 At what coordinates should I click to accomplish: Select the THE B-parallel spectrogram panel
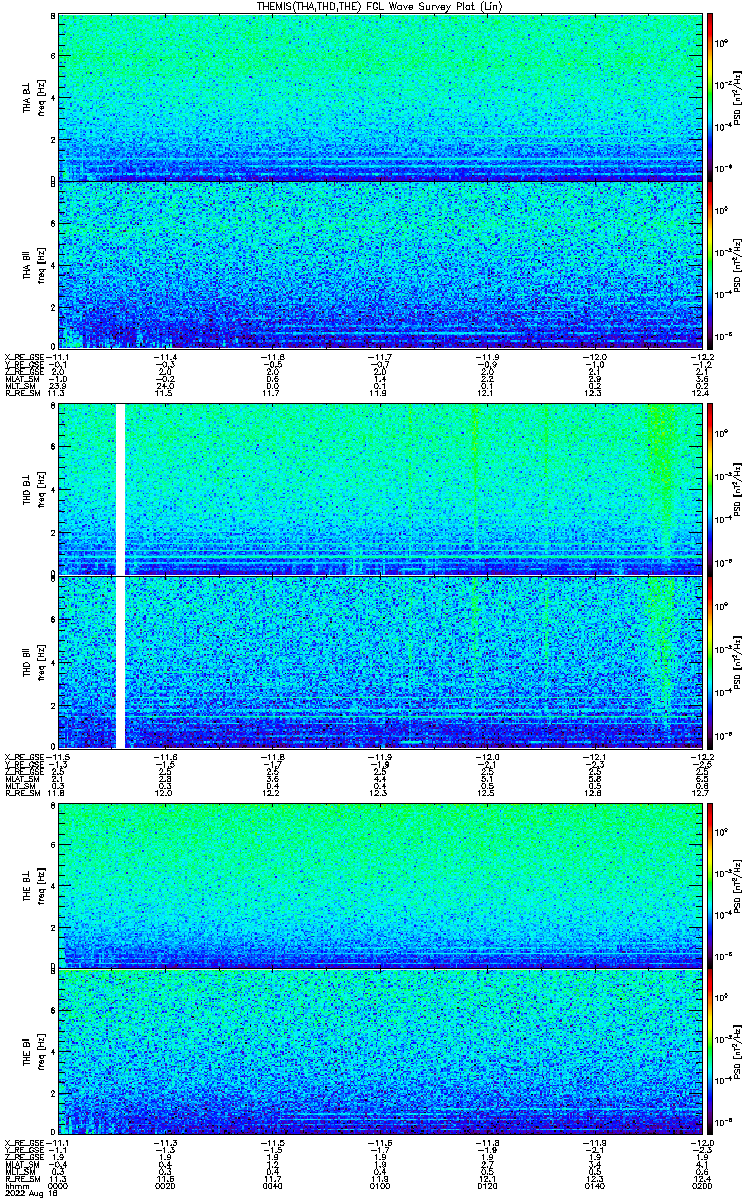[x=382, y=1053]
